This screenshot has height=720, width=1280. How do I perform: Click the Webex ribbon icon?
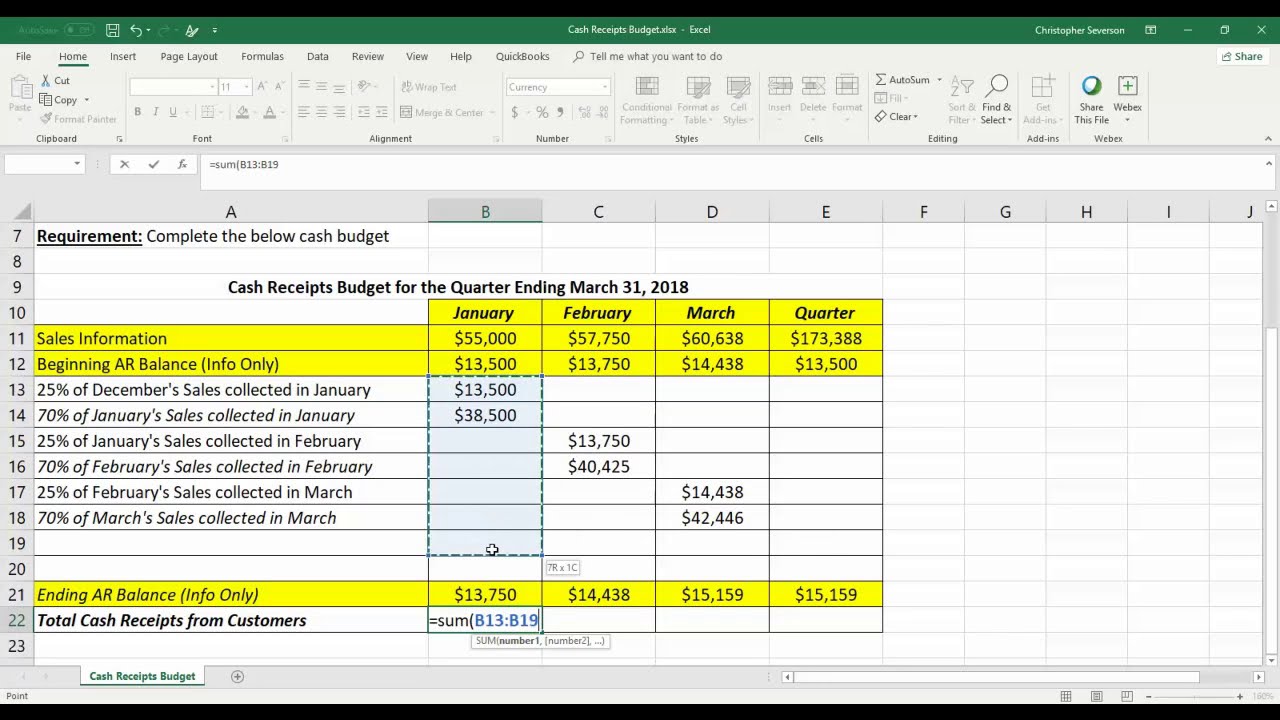(x=1127, y=87)
